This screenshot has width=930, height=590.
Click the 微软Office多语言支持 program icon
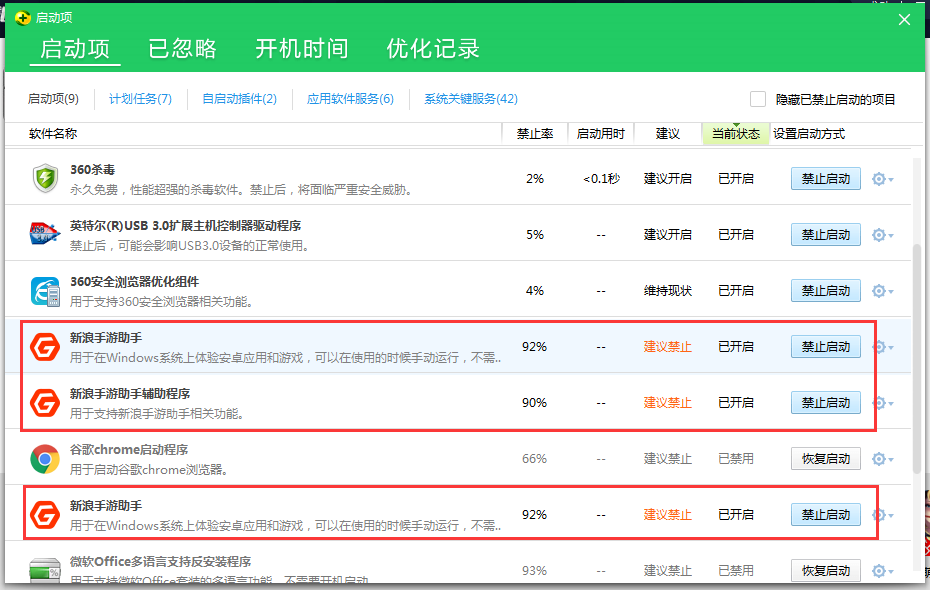click(45, 569)
